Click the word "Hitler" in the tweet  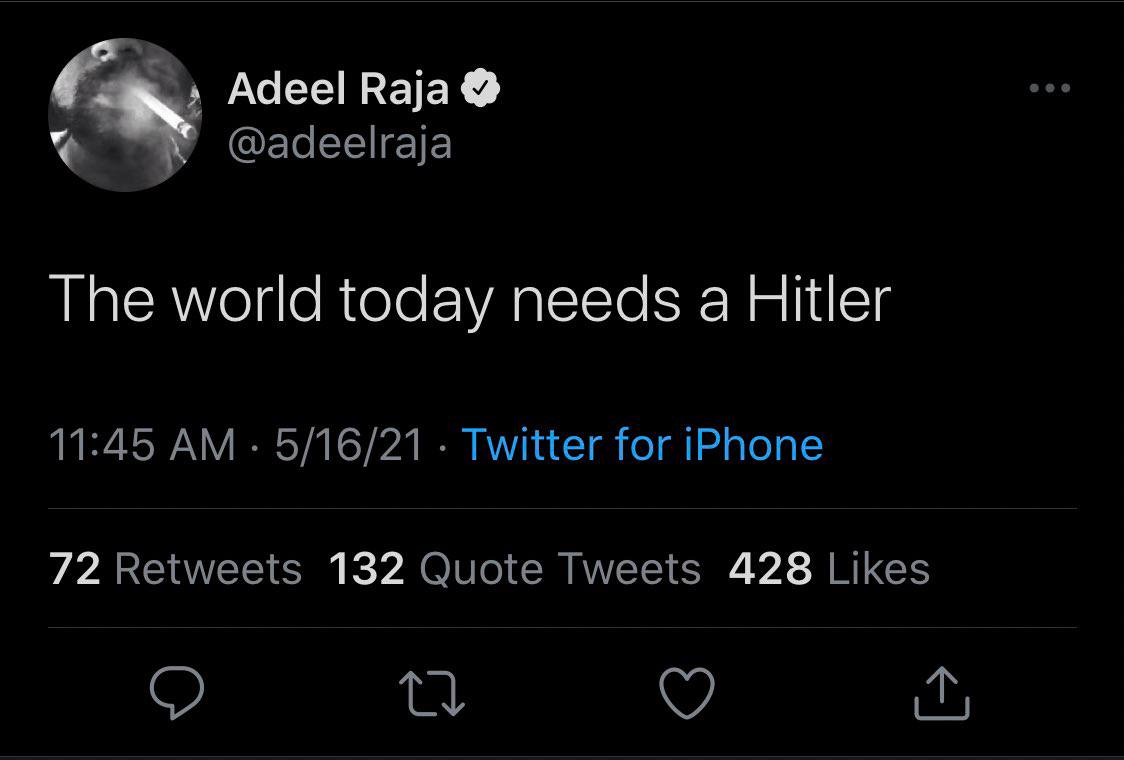(x=818, y=298)
